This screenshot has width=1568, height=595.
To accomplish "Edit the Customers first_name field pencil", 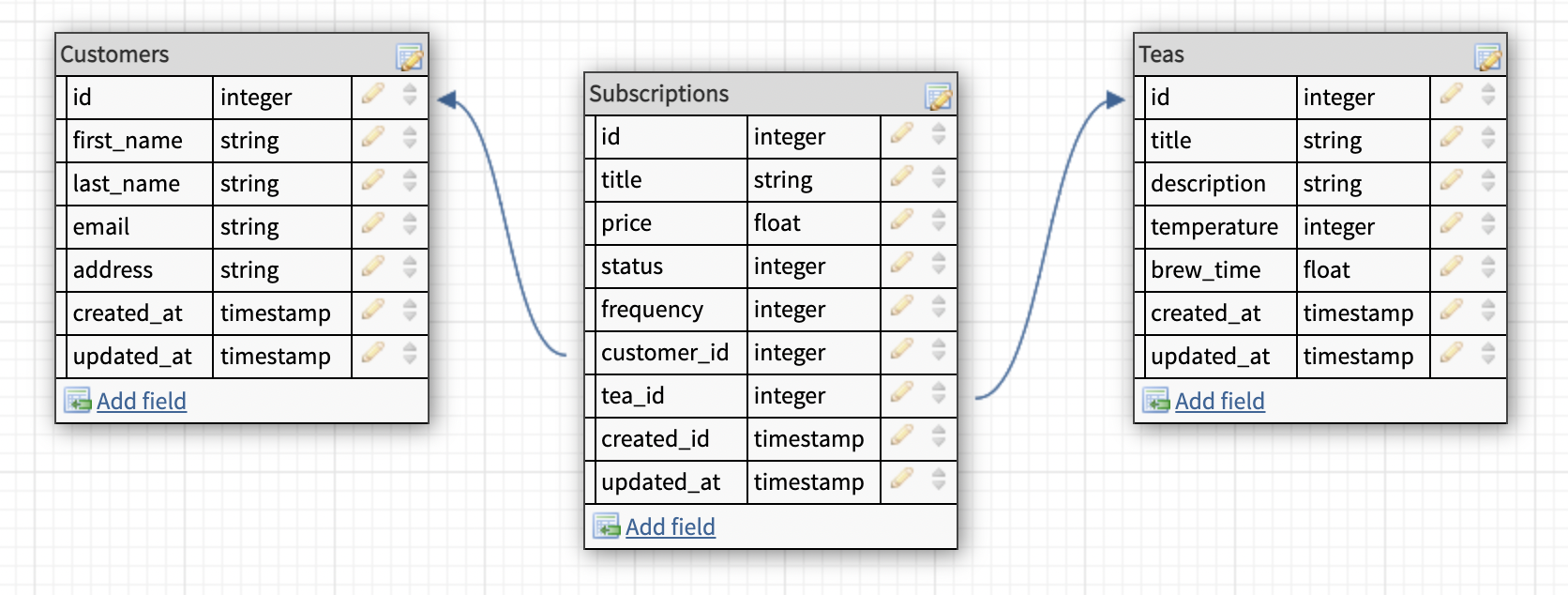I will 373,137.
